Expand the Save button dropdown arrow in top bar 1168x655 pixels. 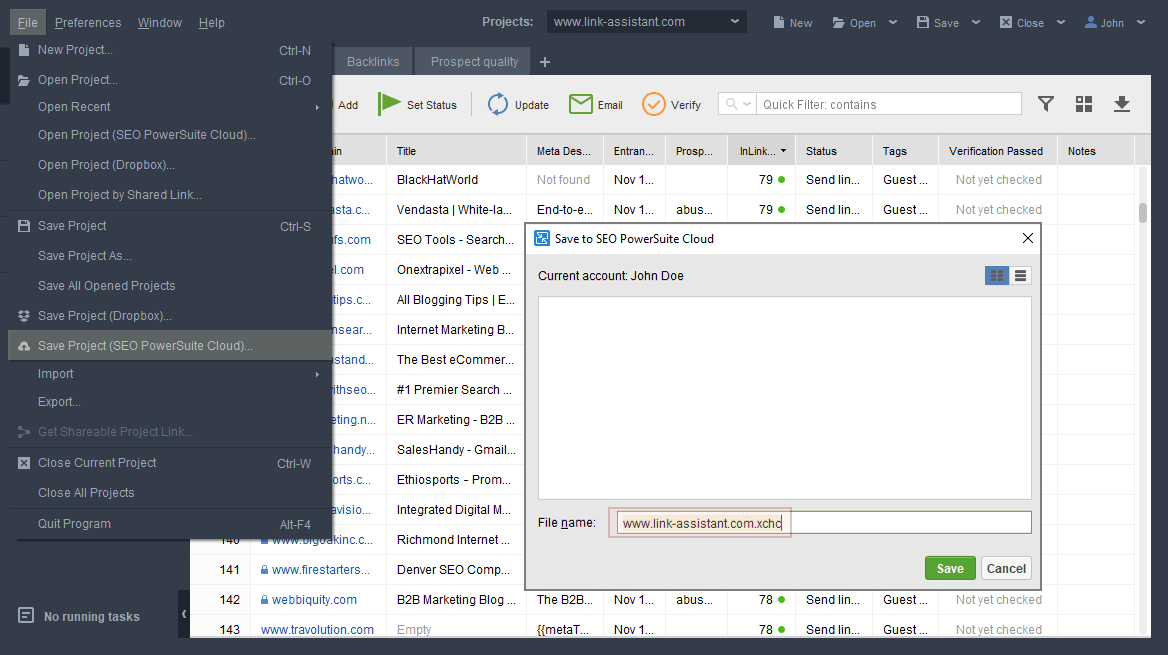pyautogui.click(x=976, y=22)
